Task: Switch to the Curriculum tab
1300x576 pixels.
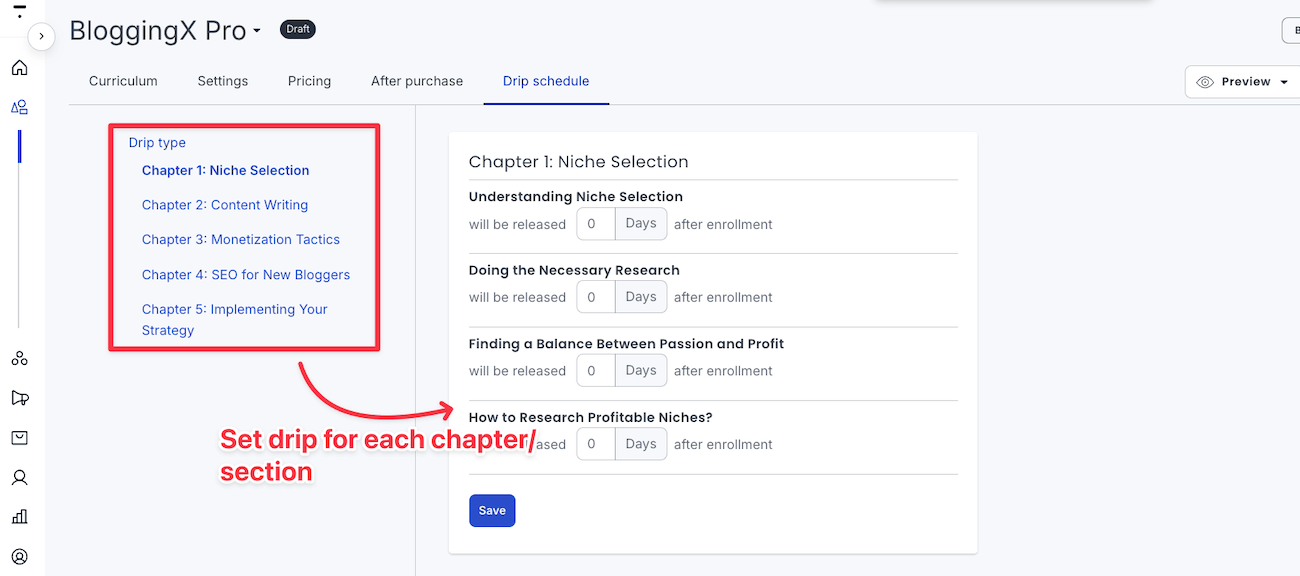Action: coord(123,81)
